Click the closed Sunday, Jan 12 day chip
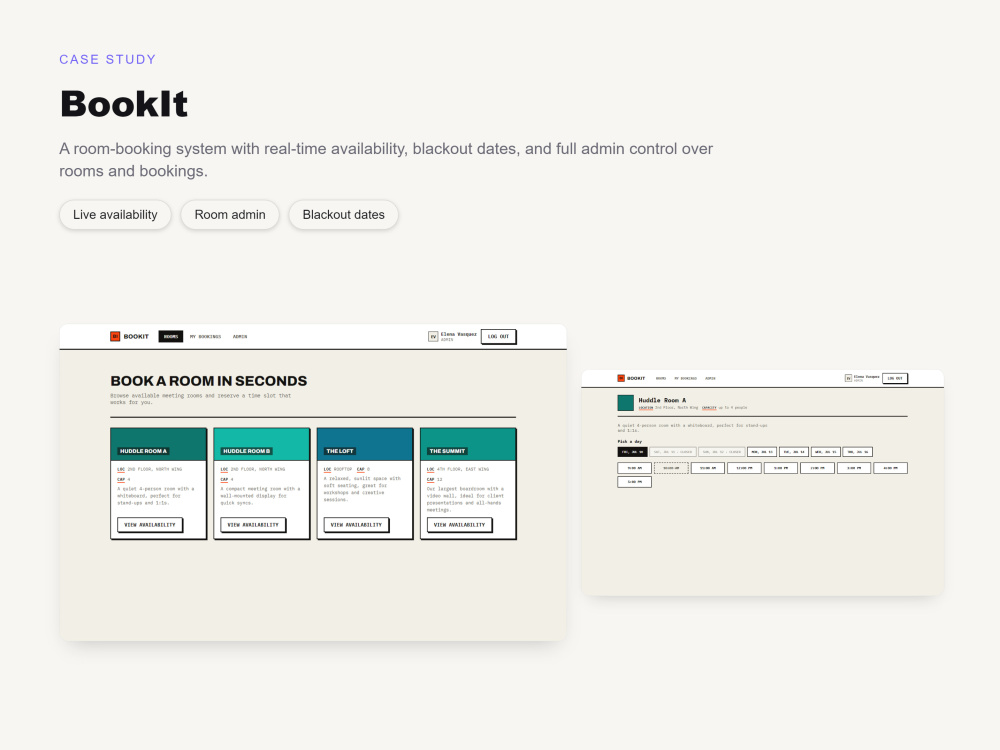 (x=721, y=452)
